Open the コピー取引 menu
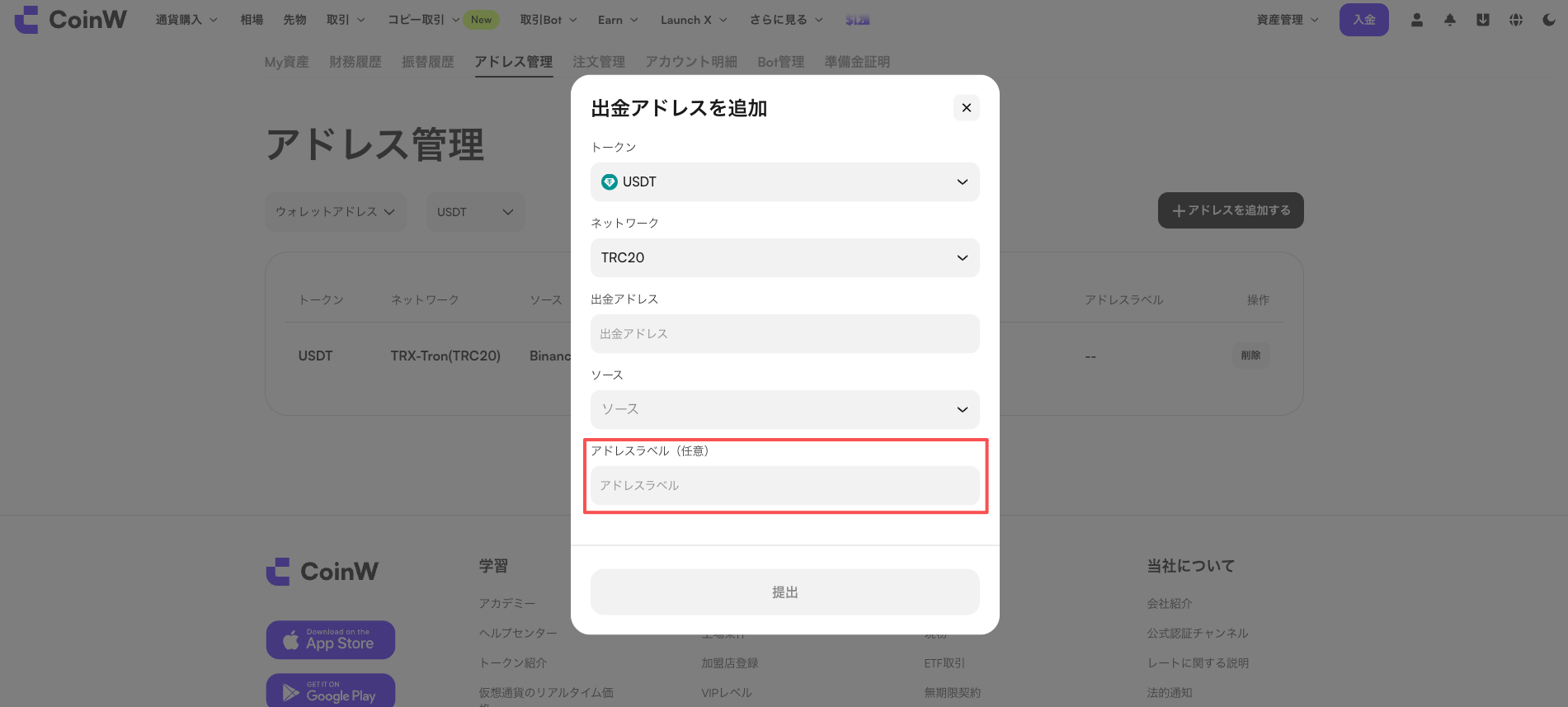Viewport: 1568px width, 707px height. 423,20
